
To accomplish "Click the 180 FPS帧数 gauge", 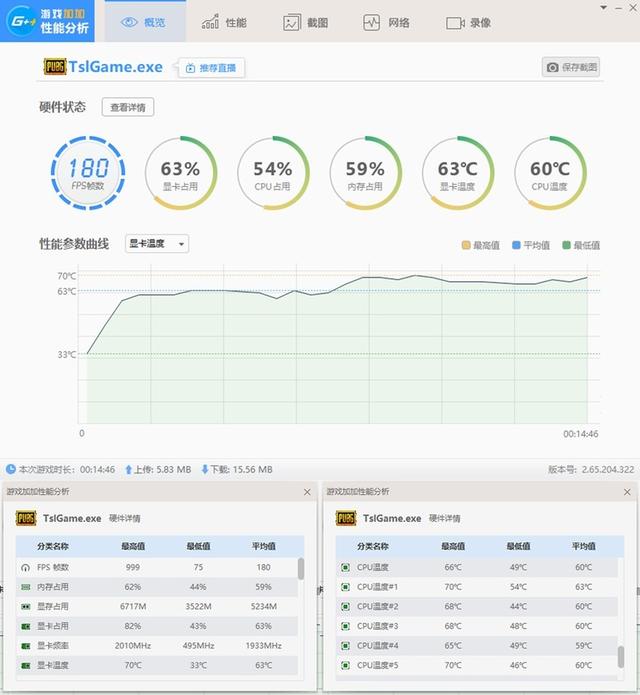I will tap(88, 173).
